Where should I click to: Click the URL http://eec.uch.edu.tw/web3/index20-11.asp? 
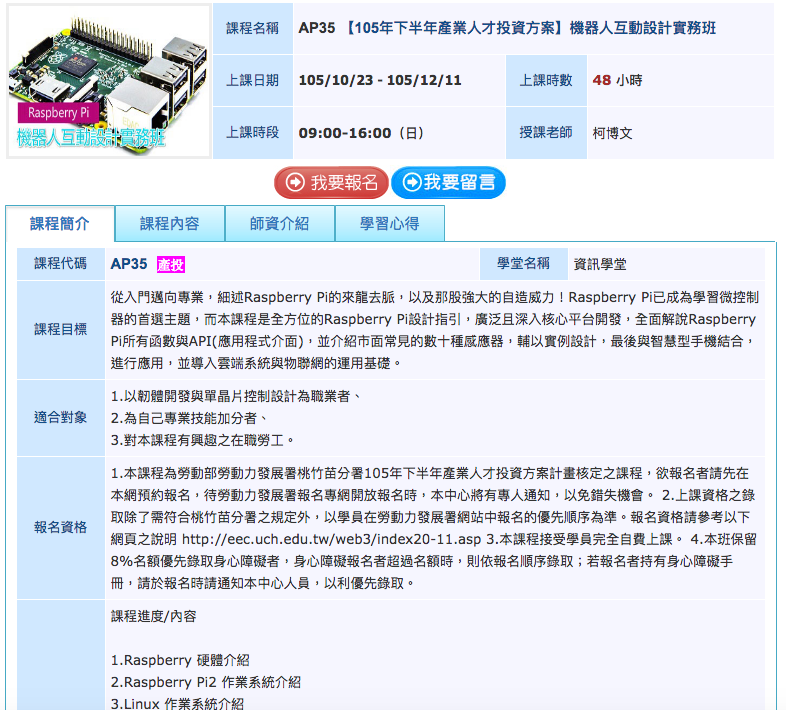[331, 540]
